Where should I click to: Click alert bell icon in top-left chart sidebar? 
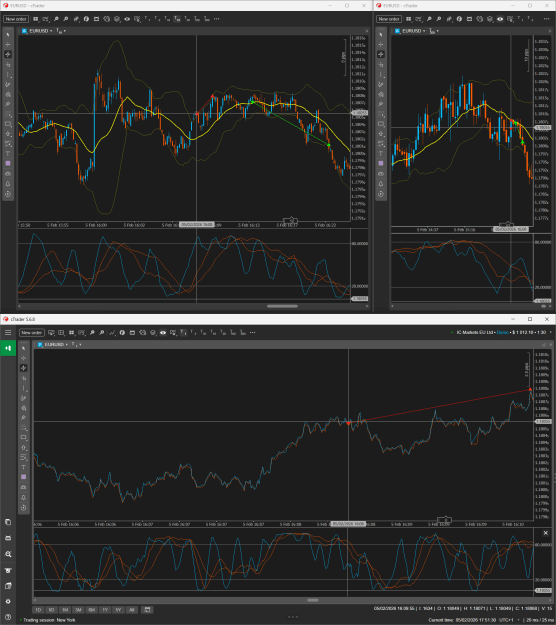point(8,184)
